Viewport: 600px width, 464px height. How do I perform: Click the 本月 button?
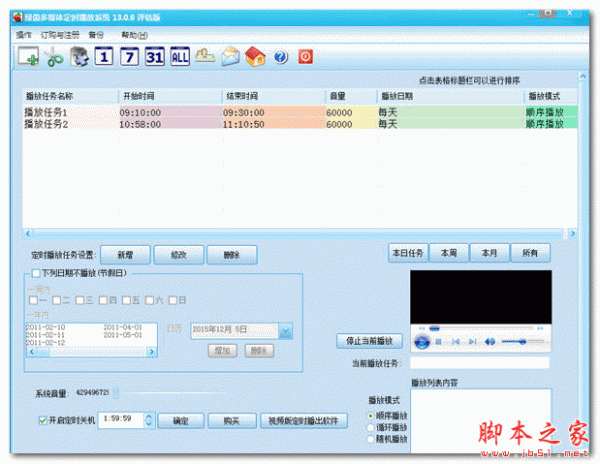489,253
